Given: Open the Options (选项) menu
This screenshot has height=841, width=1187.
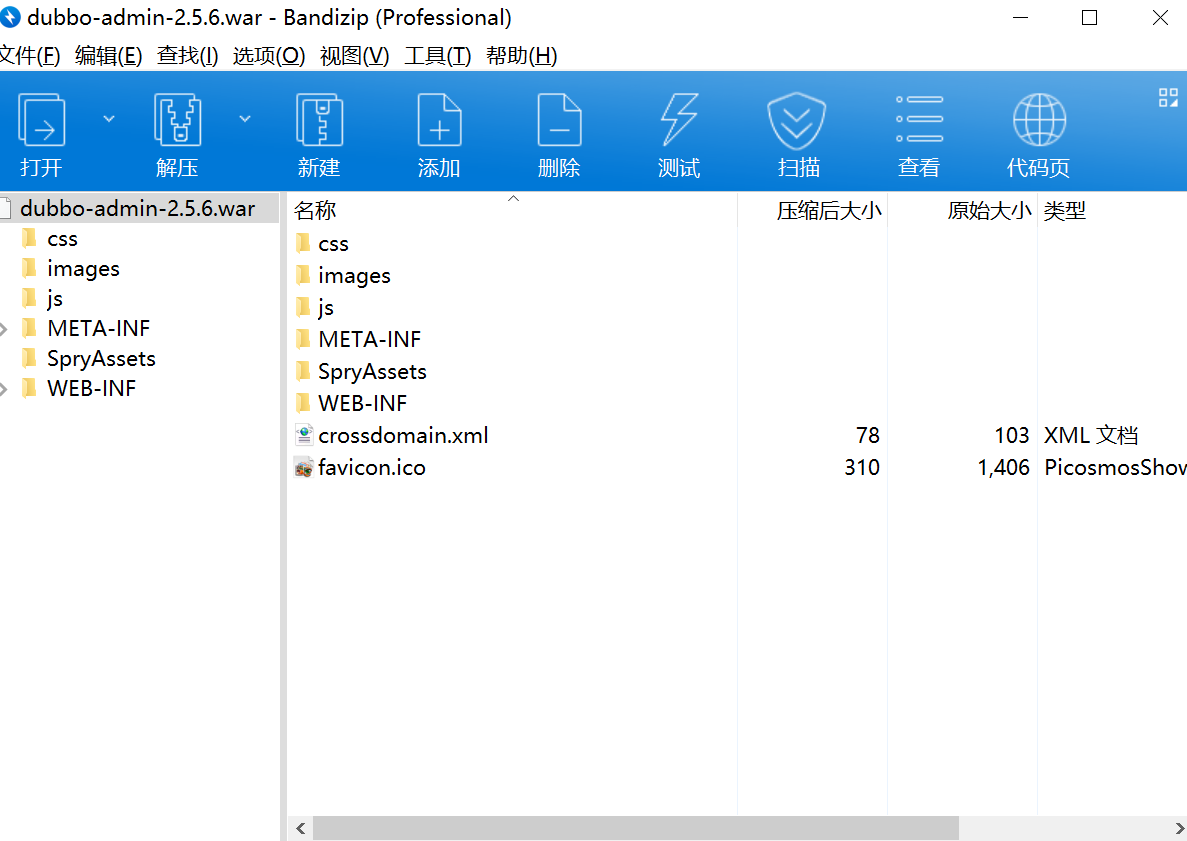Looking at the screenshot, I should click(268, 56).
